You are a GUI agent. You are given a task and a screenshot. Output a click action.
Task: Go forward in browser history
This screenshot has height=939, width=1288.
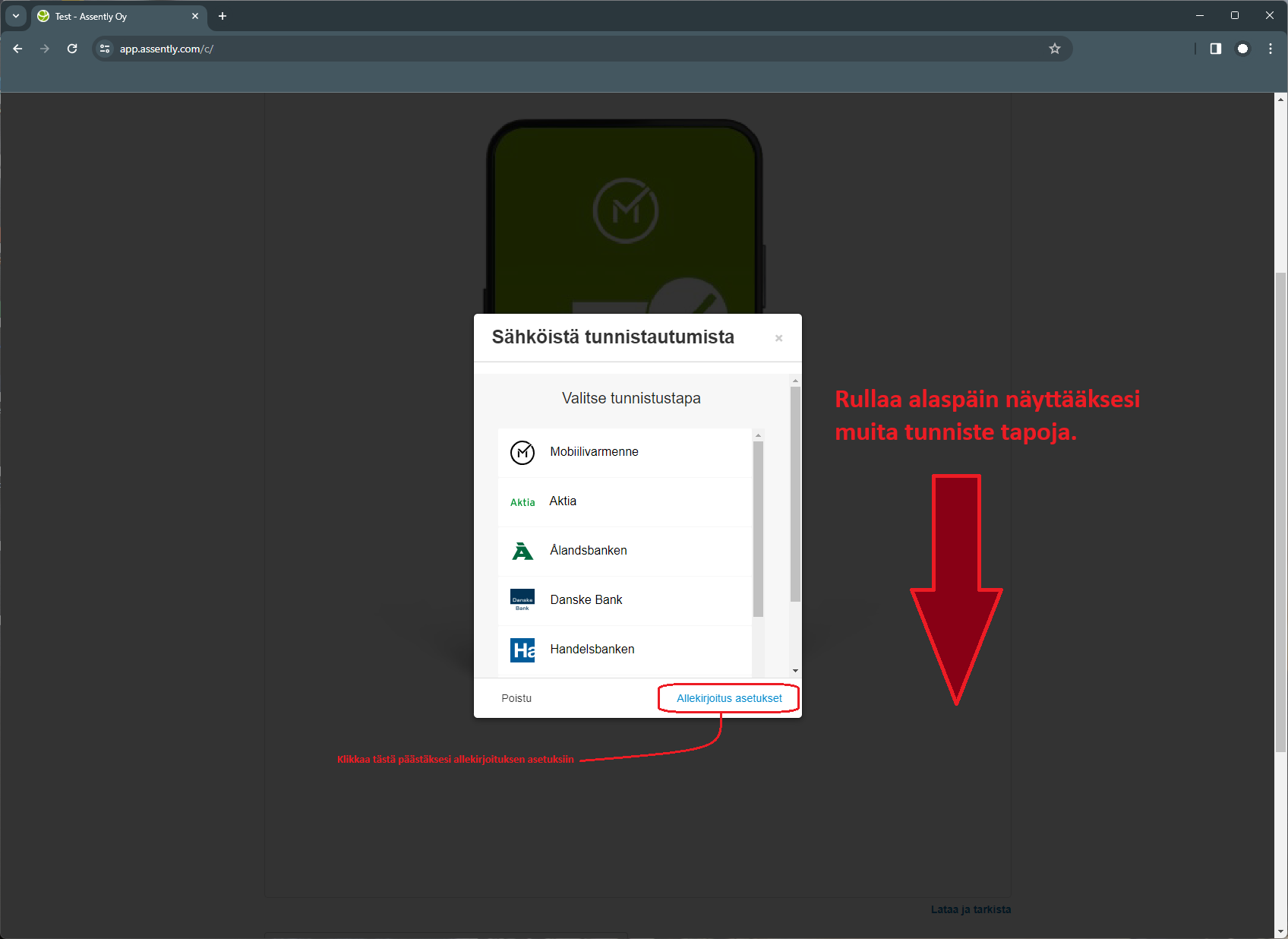(45, 49)
